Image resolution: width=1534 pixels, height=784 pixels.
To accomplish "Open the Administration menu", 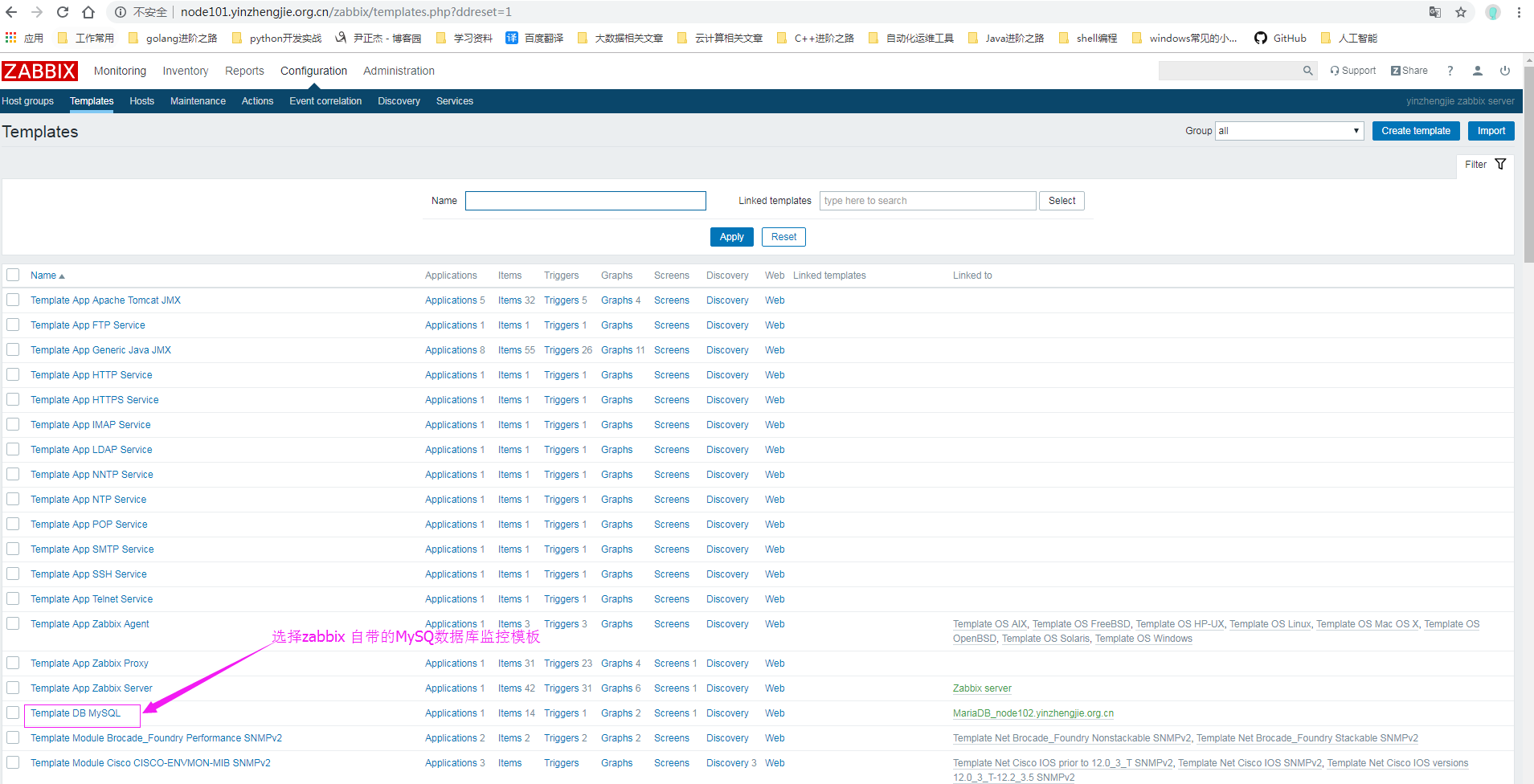I will pos(399,71).
